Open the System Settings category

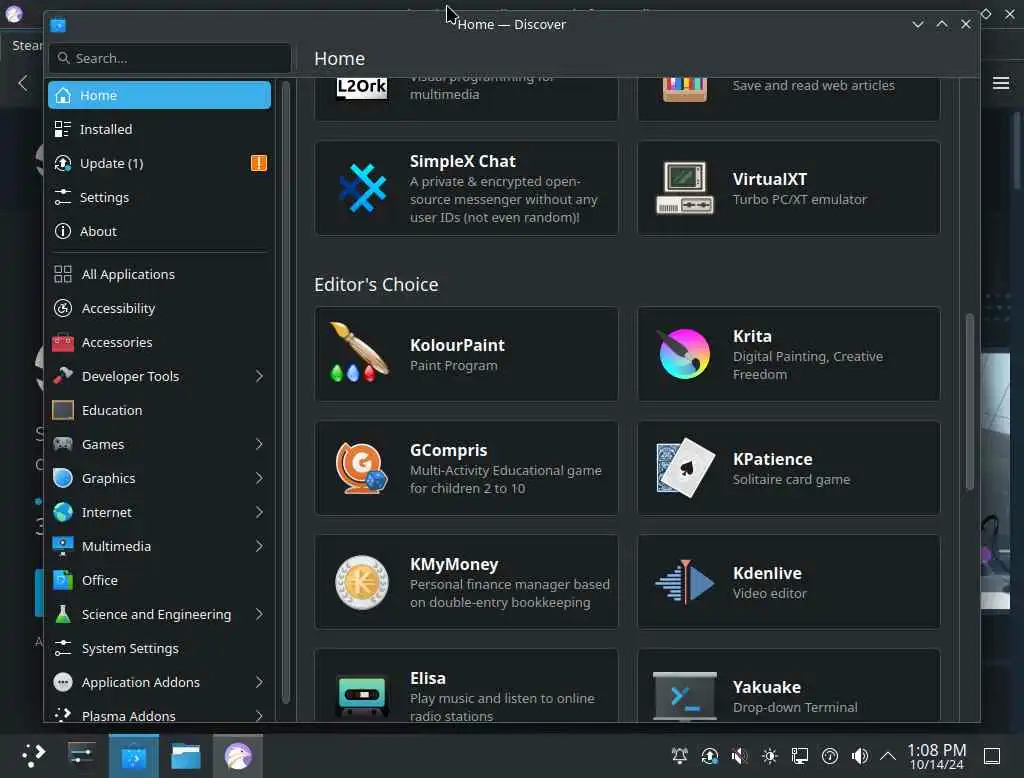[159, 648]
